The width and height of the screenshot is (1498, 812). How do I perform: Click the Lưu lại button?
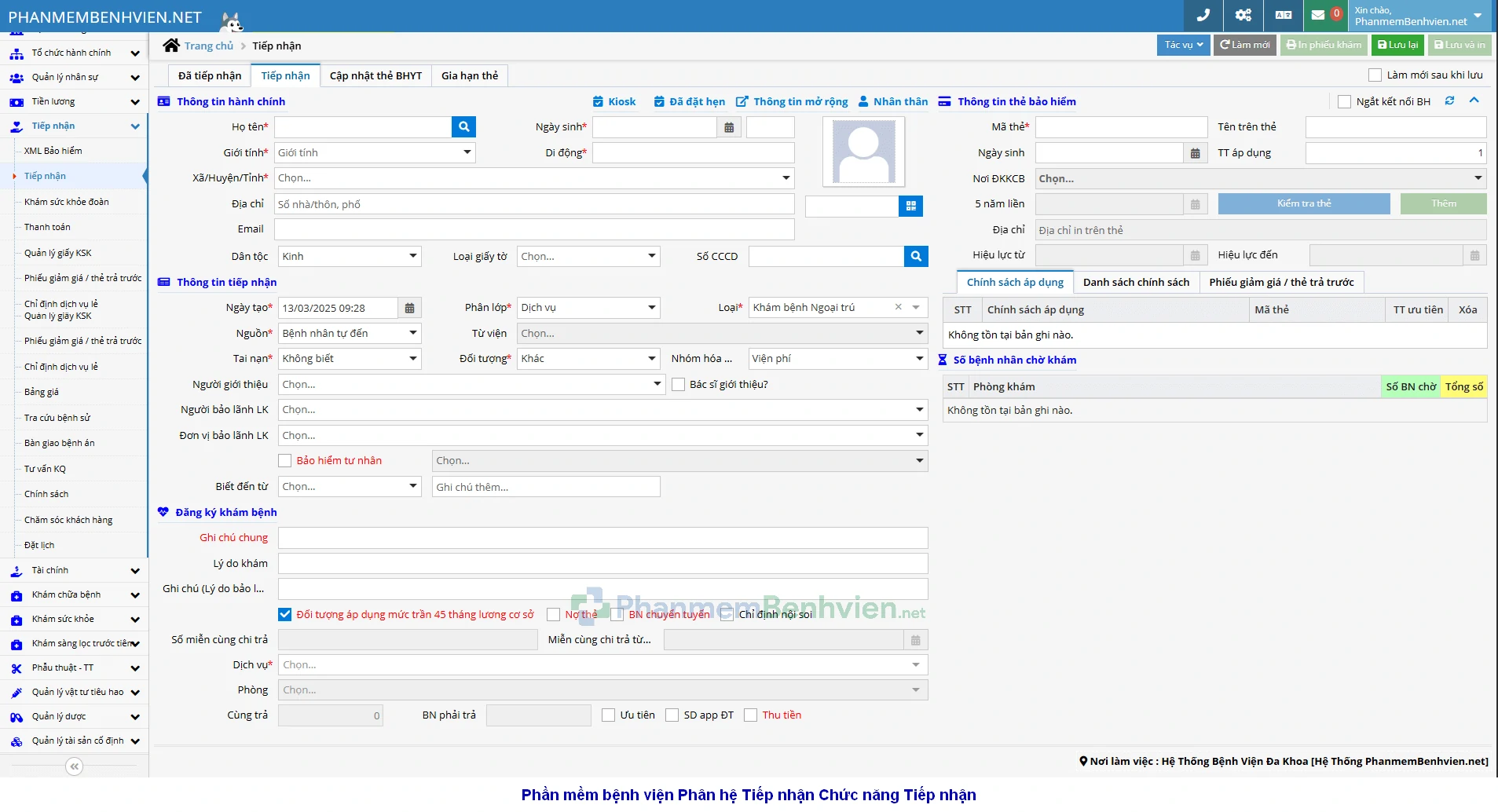coord(1397,45)
